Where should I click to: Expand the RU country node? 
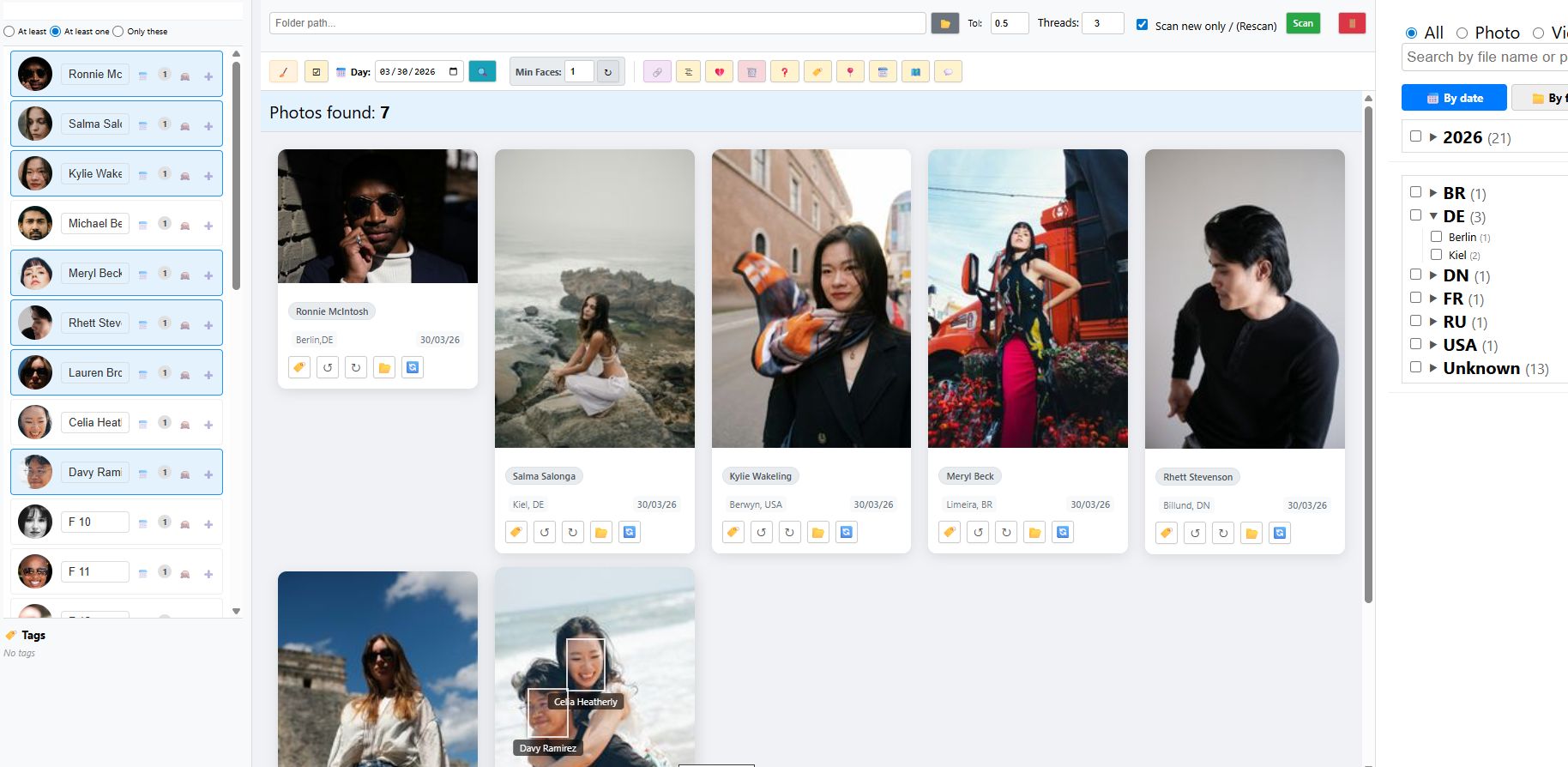[x=1433, y=321]
